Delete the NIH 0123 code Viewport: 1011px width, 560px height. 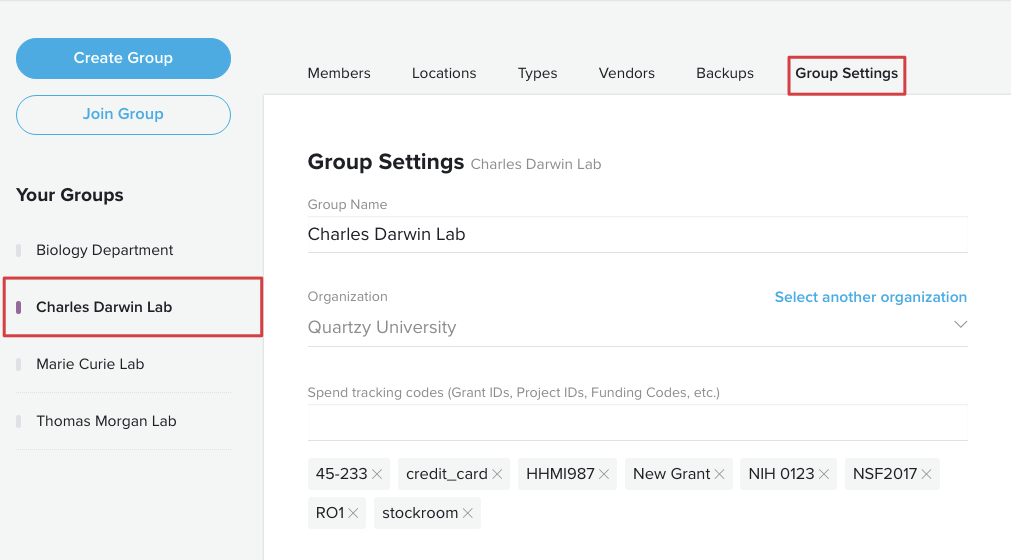(824, 474)
